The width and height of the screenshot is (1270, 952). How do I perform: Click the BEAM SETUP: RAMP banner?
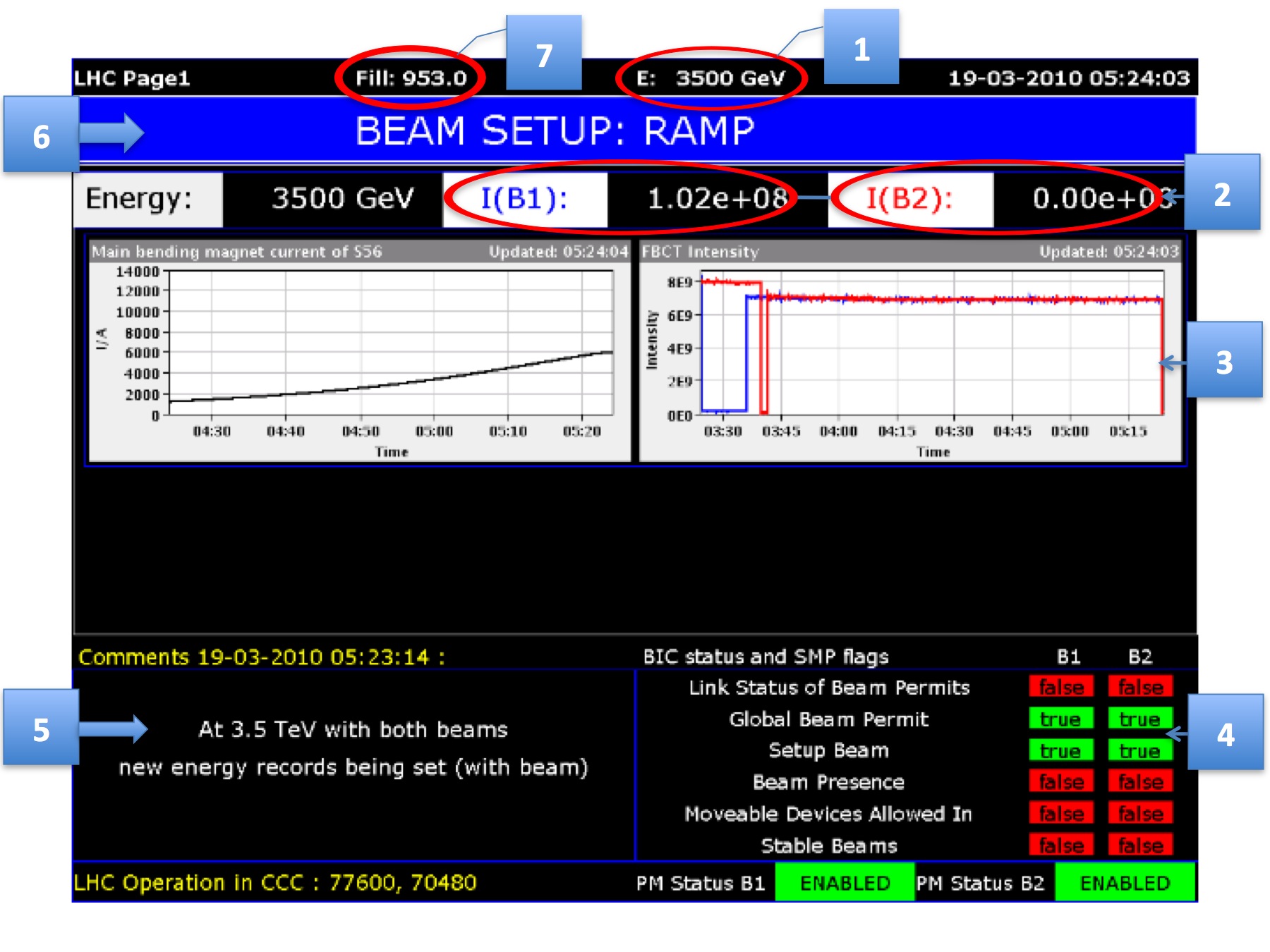pyautogui.click(x=555, y=131)
